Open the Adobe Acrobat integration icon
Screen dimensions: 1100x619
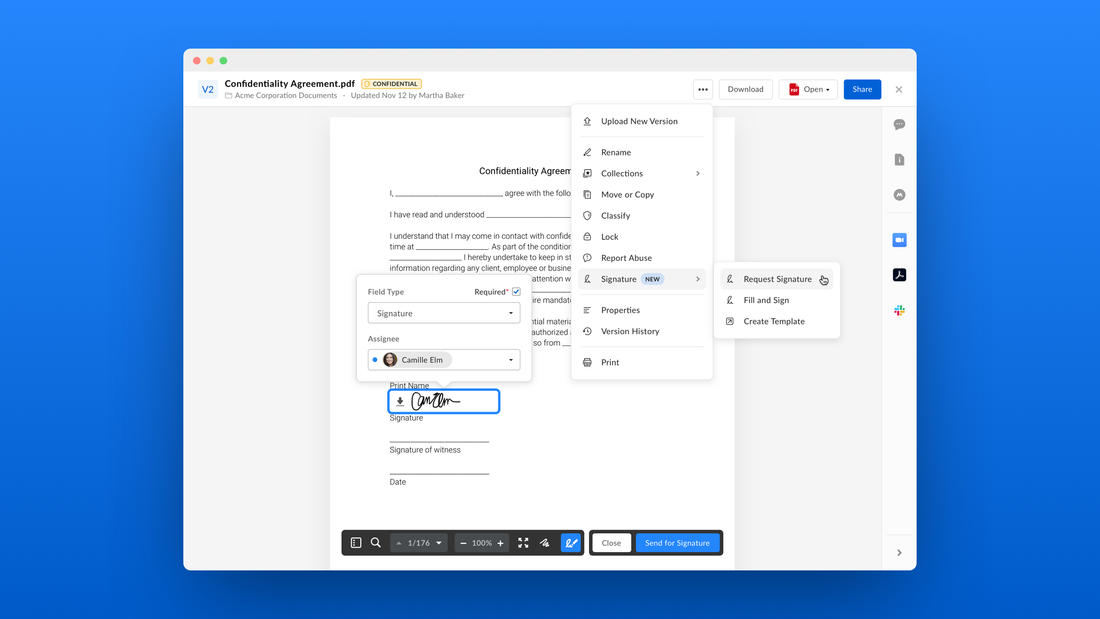pos(899,274)
